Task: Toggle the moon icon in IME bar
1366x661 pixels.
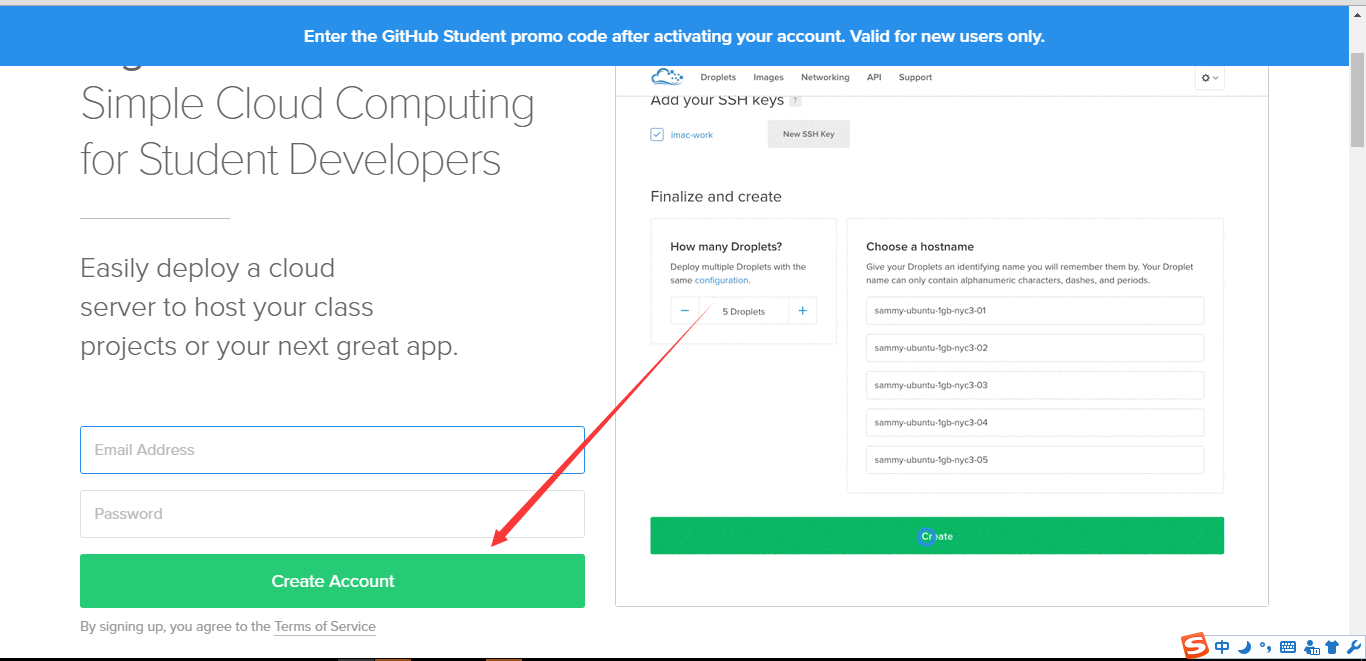Action: coord(1244,647)
